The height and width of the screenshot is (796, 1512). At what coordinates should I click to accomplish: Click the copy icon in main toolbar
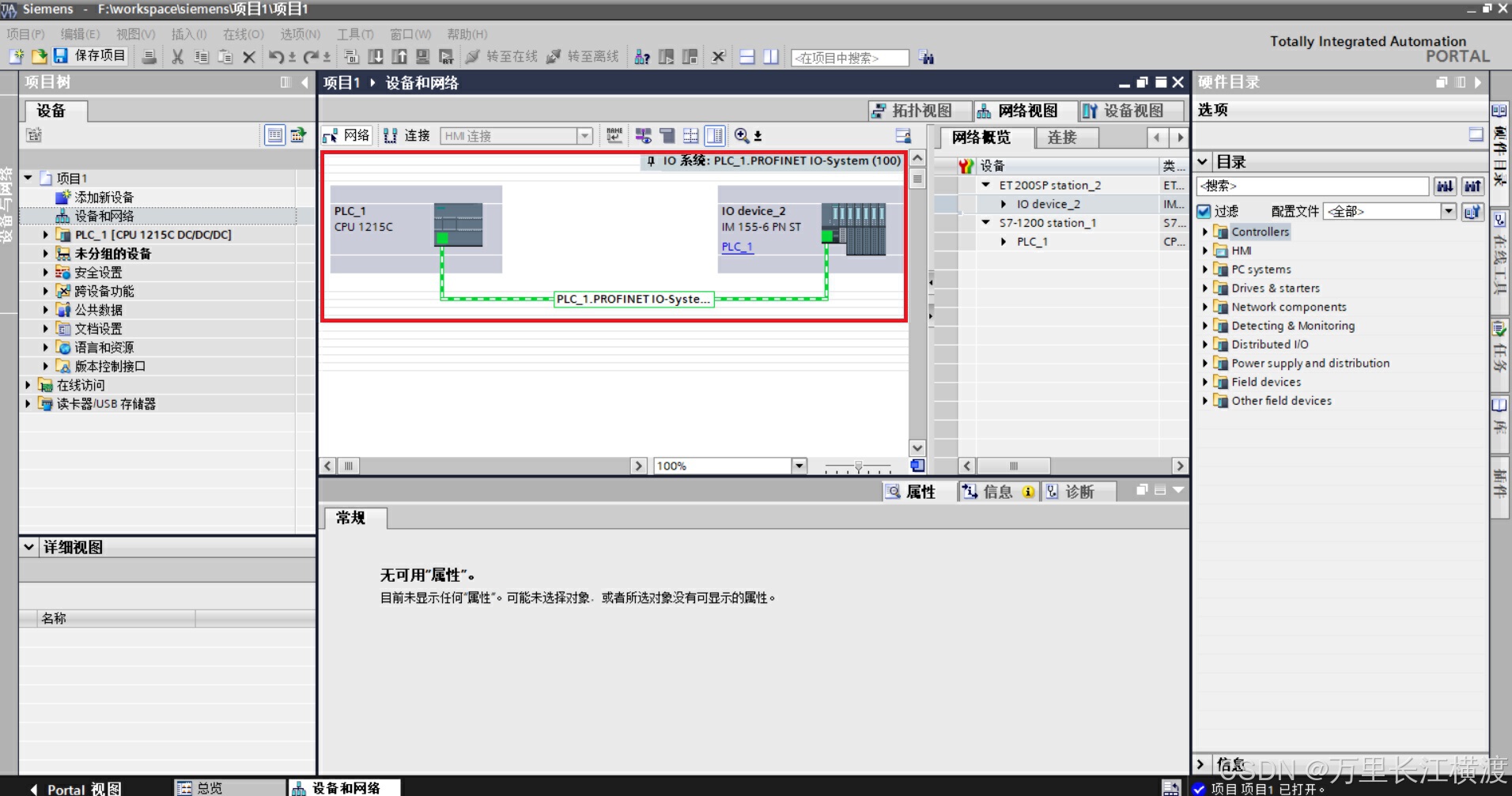[202, 57]
